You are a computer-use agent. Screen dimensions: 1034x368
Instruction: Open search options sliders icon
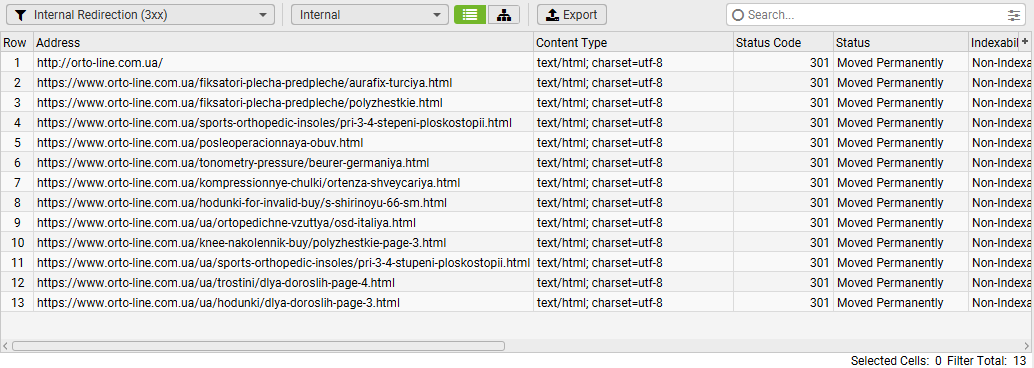(1014, 15)
